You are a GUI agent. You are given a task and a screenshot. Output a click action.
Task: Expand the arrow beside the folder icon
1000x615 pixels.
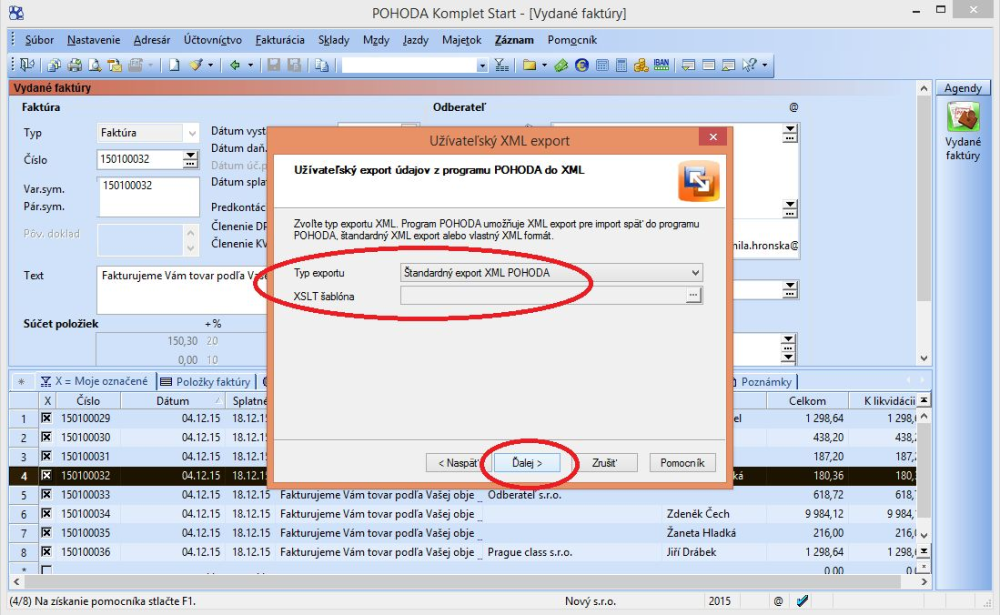click(544, 65)
